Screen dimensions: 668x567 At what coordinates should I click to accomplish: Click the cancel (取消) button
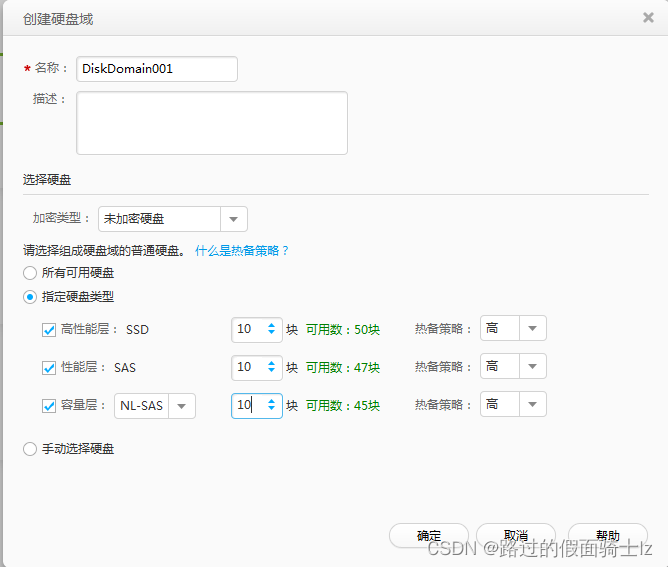point(515,535)
